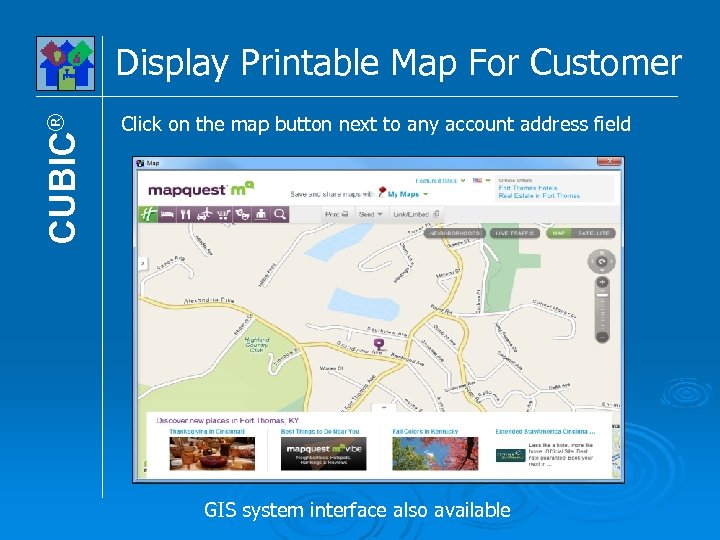Viewport: 720px width, 540px height.
Task: Click the zoom out minus button
Action: (x=602, y=337)
